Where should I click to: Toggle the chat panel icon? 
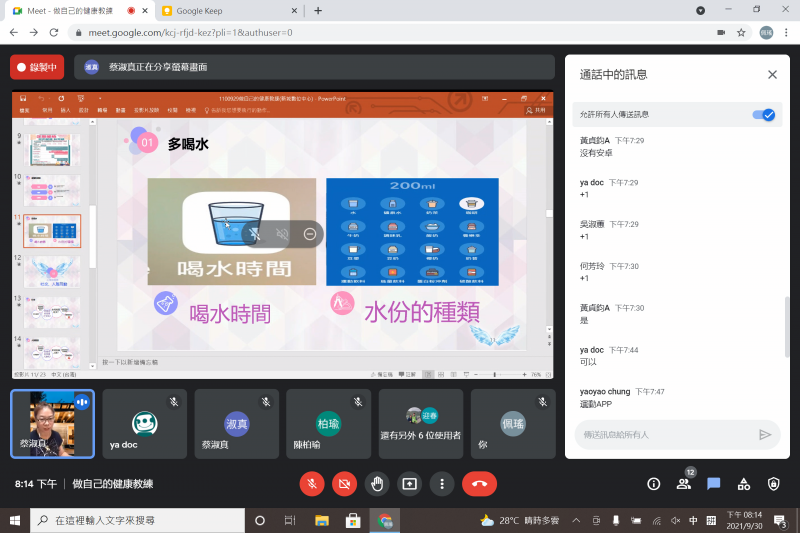713,484
